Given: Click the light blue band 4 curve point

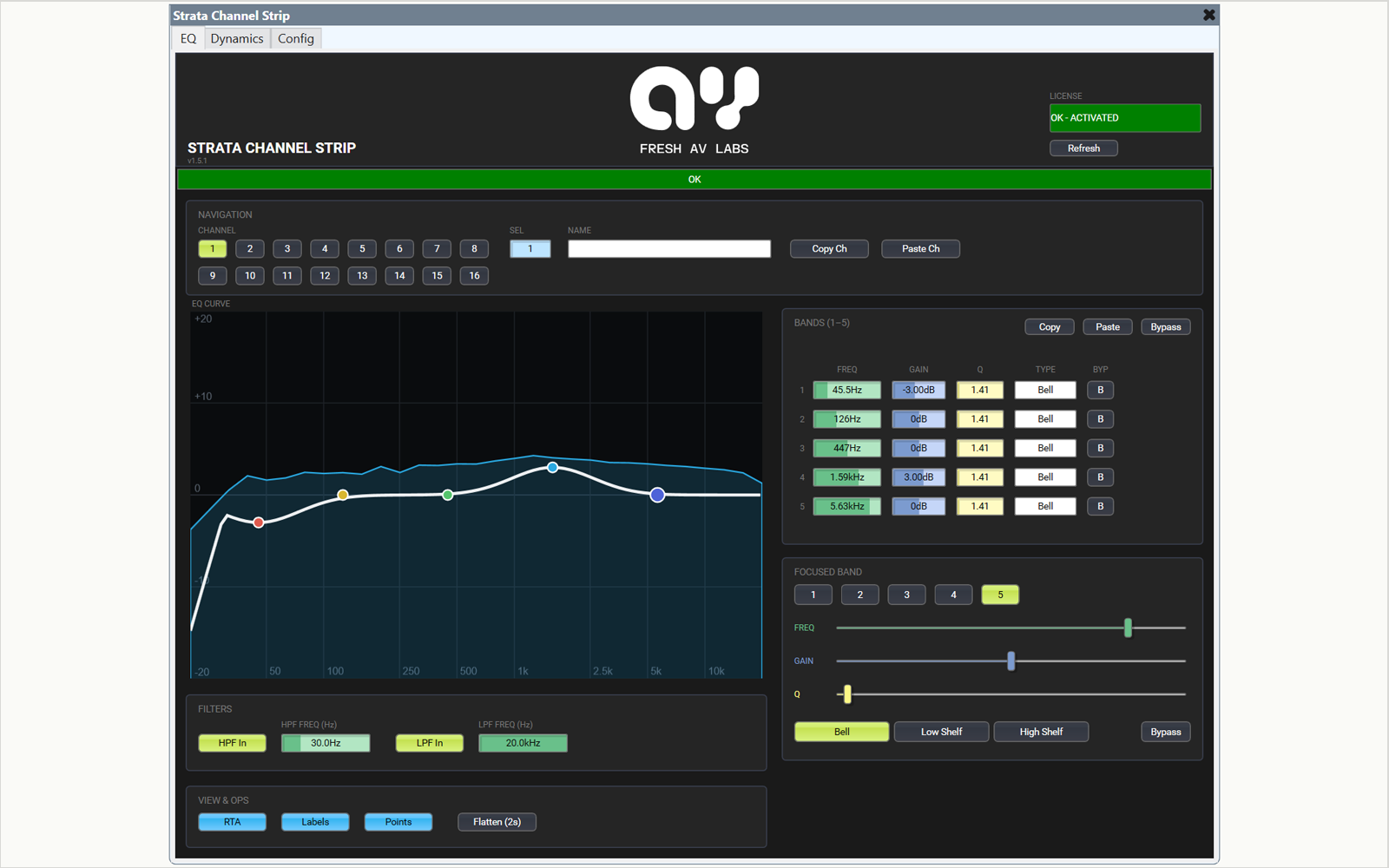Looking at the screenshot, I should point(553,468).
